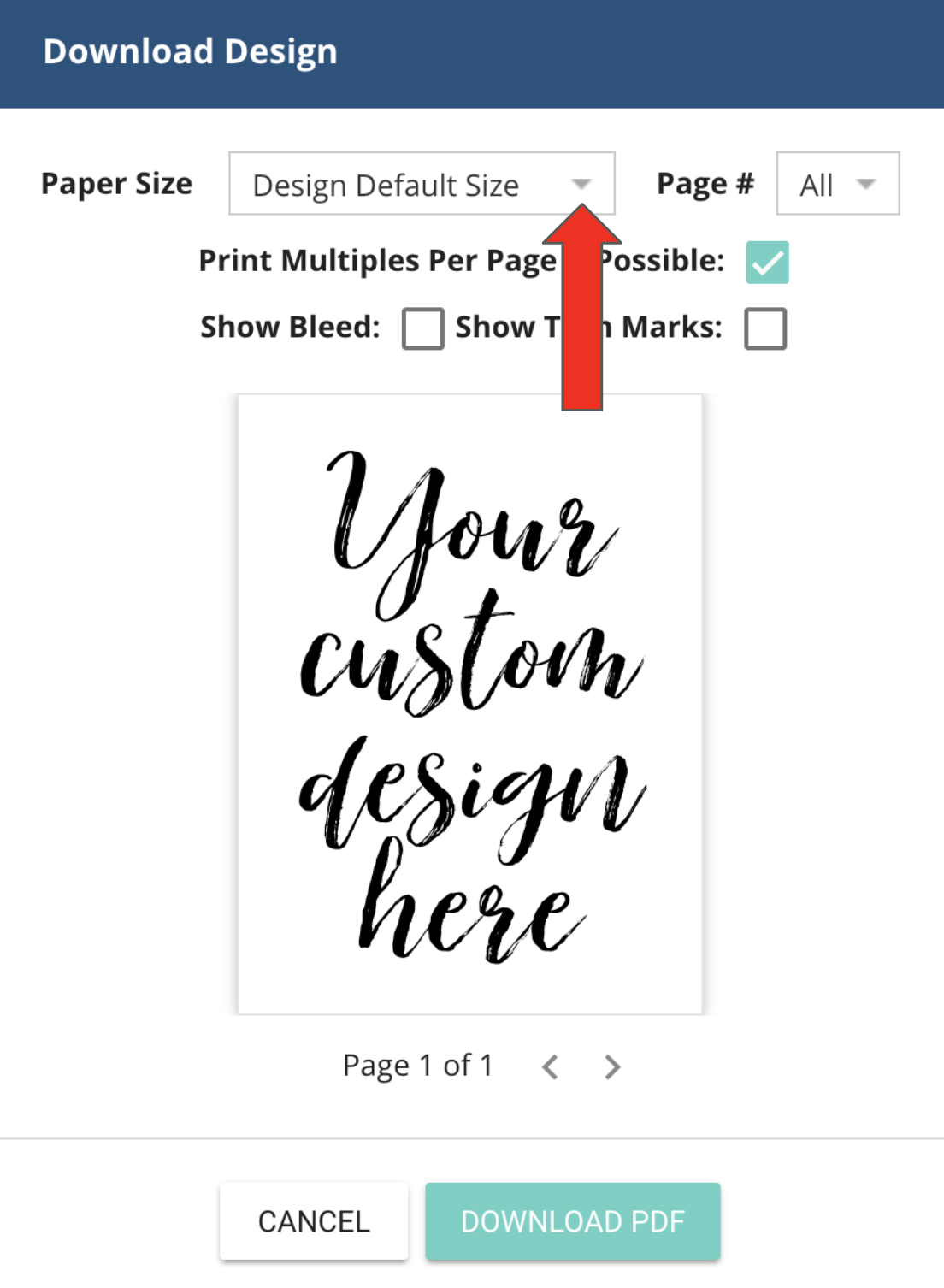Click the DOWNLOAD PDF button

(x=573, y=1221)
